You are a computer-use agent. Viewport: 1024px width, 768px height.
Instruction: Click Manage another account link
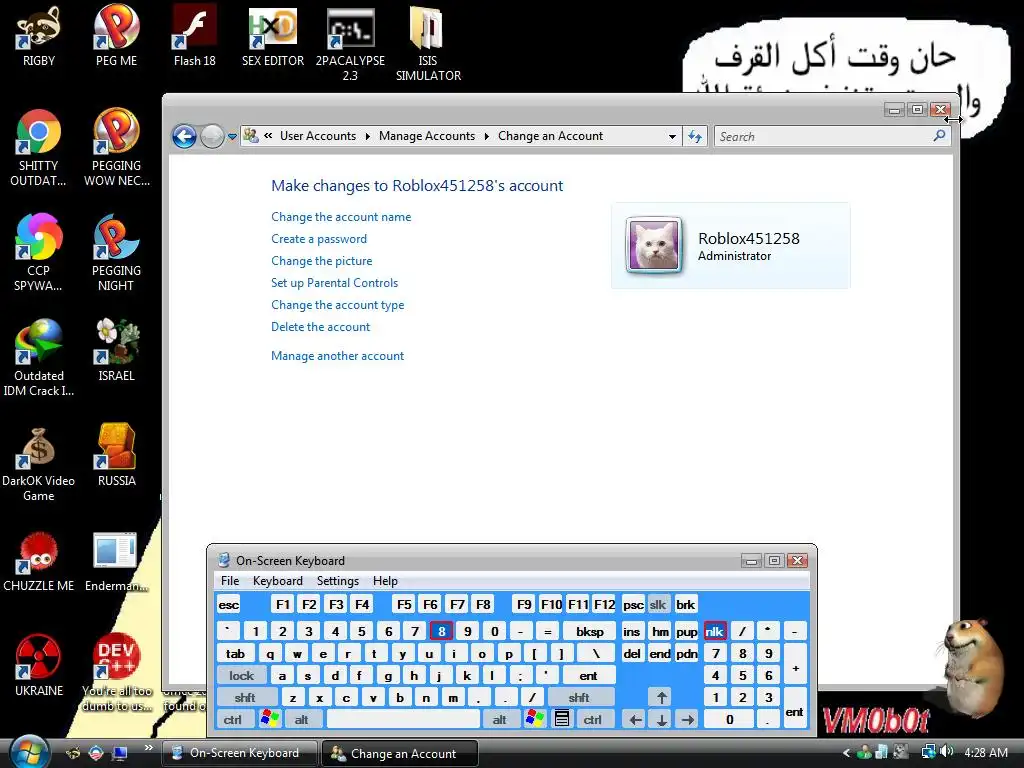338,356
